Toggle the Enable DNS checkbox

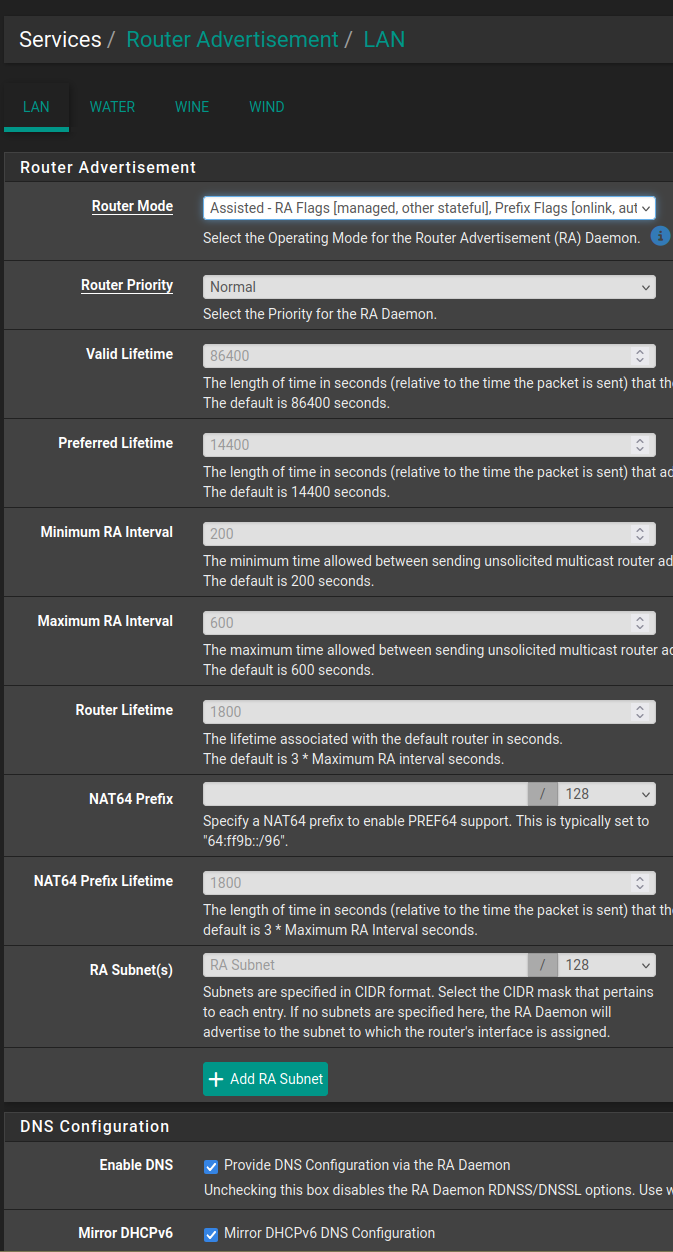pyautogui.click(x=211, y=1166)
